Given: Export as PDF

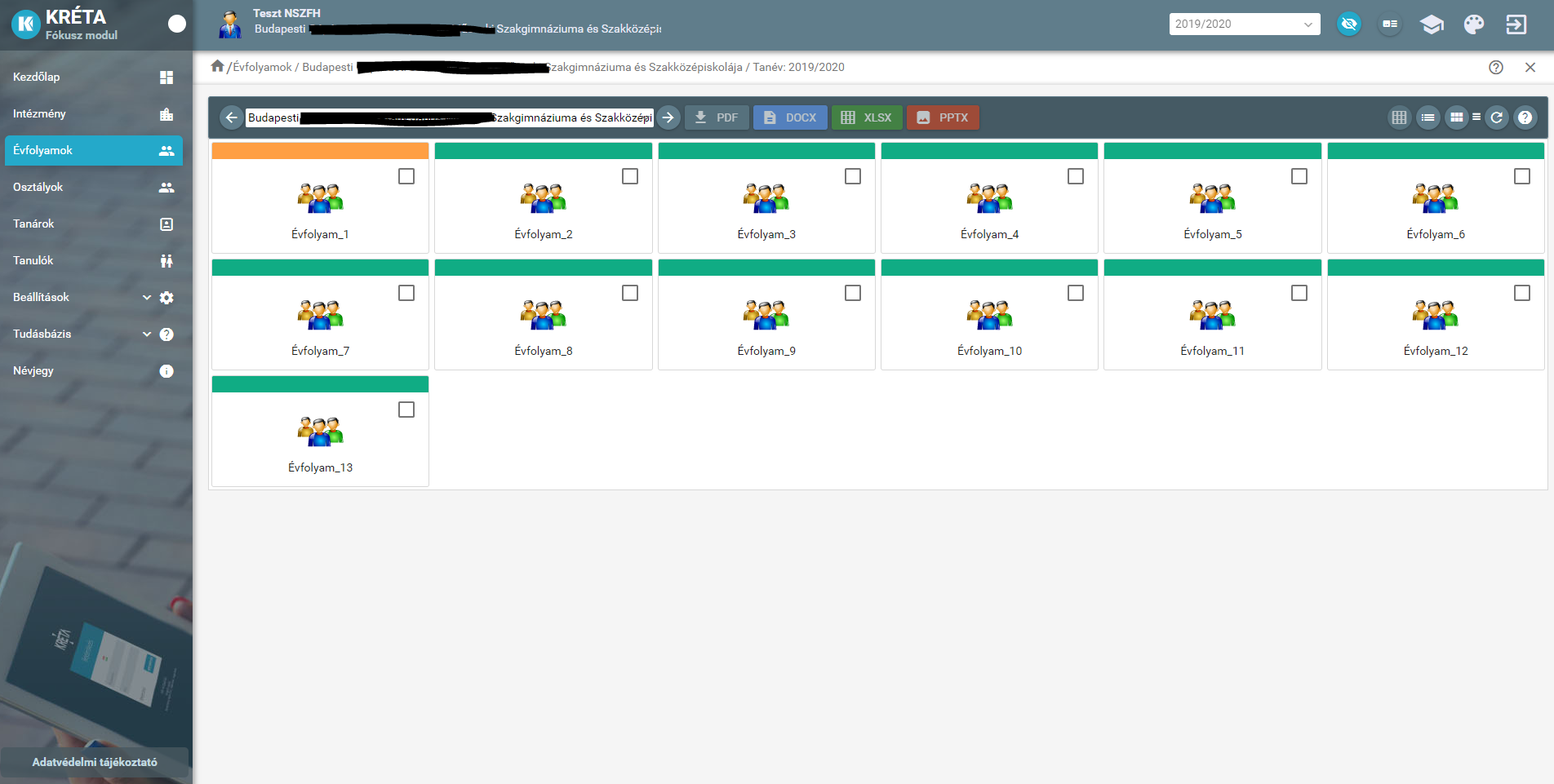Looking at the screenshot, I should pos(717,117).
